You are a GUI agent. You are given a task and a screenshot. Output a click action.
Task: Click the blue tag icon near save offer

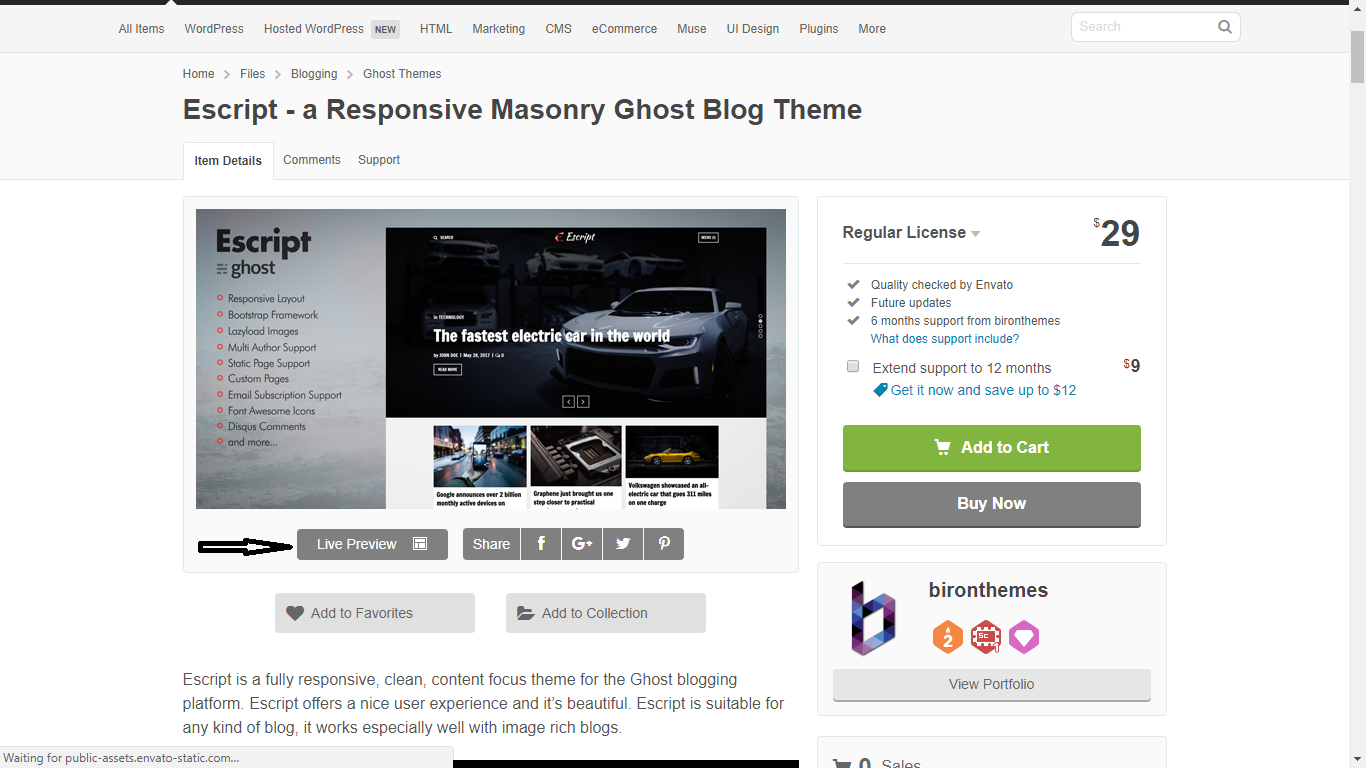[880, 390]
